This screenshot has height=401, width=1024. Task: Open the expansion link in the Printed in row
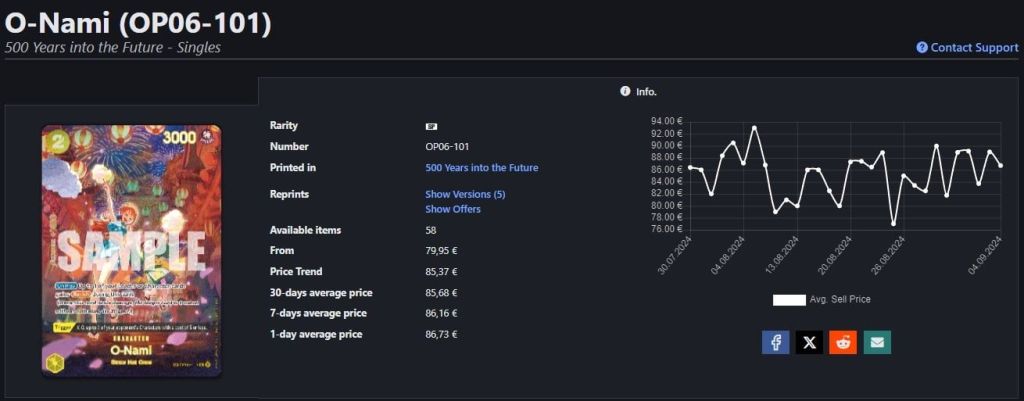[x=481, y=168]
